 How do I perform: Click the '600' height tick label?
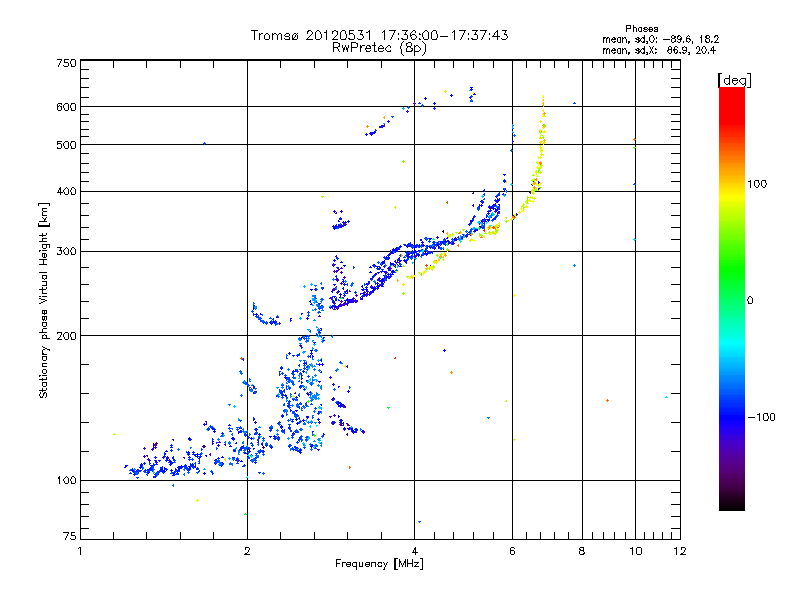click(67, 107)
